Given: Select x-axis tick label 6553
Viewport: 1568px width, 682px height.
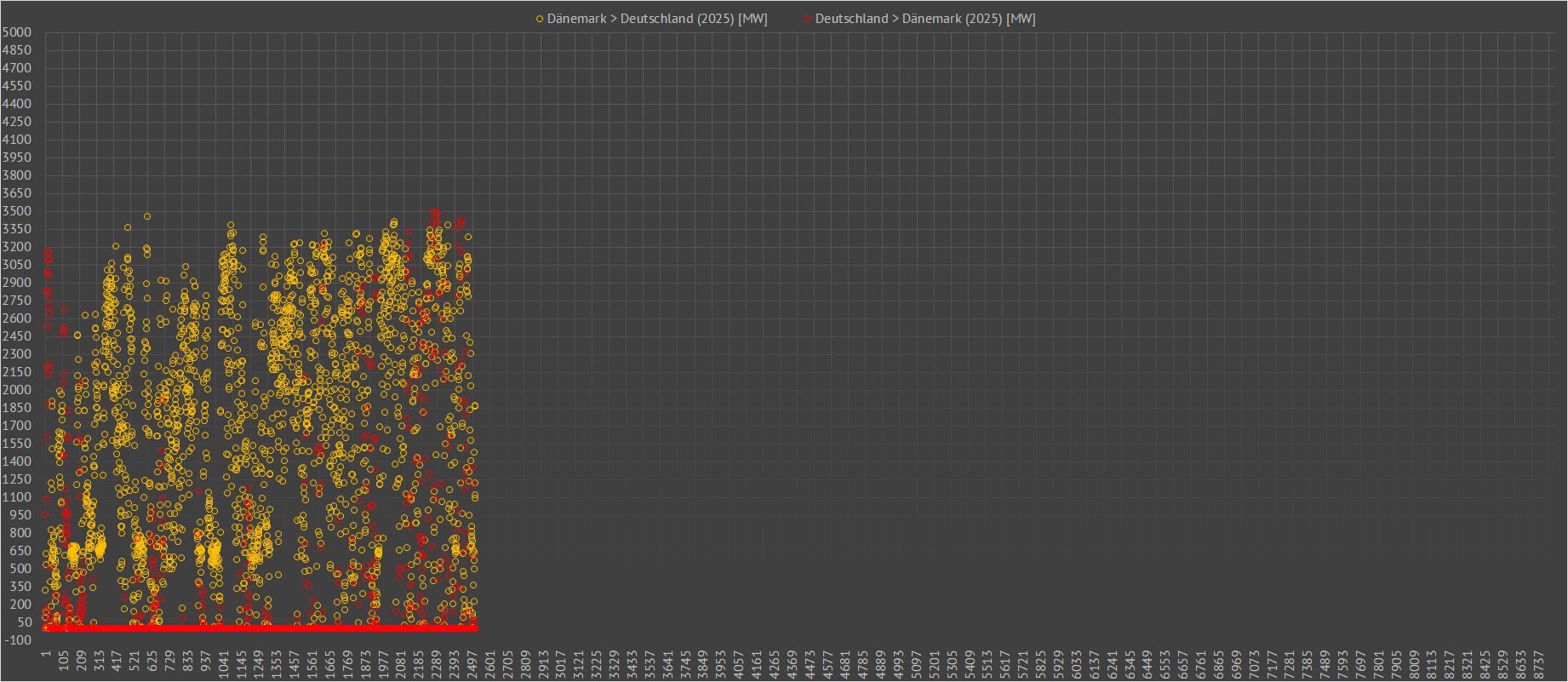Looking at the screenshot, I should pos(1165,663).
